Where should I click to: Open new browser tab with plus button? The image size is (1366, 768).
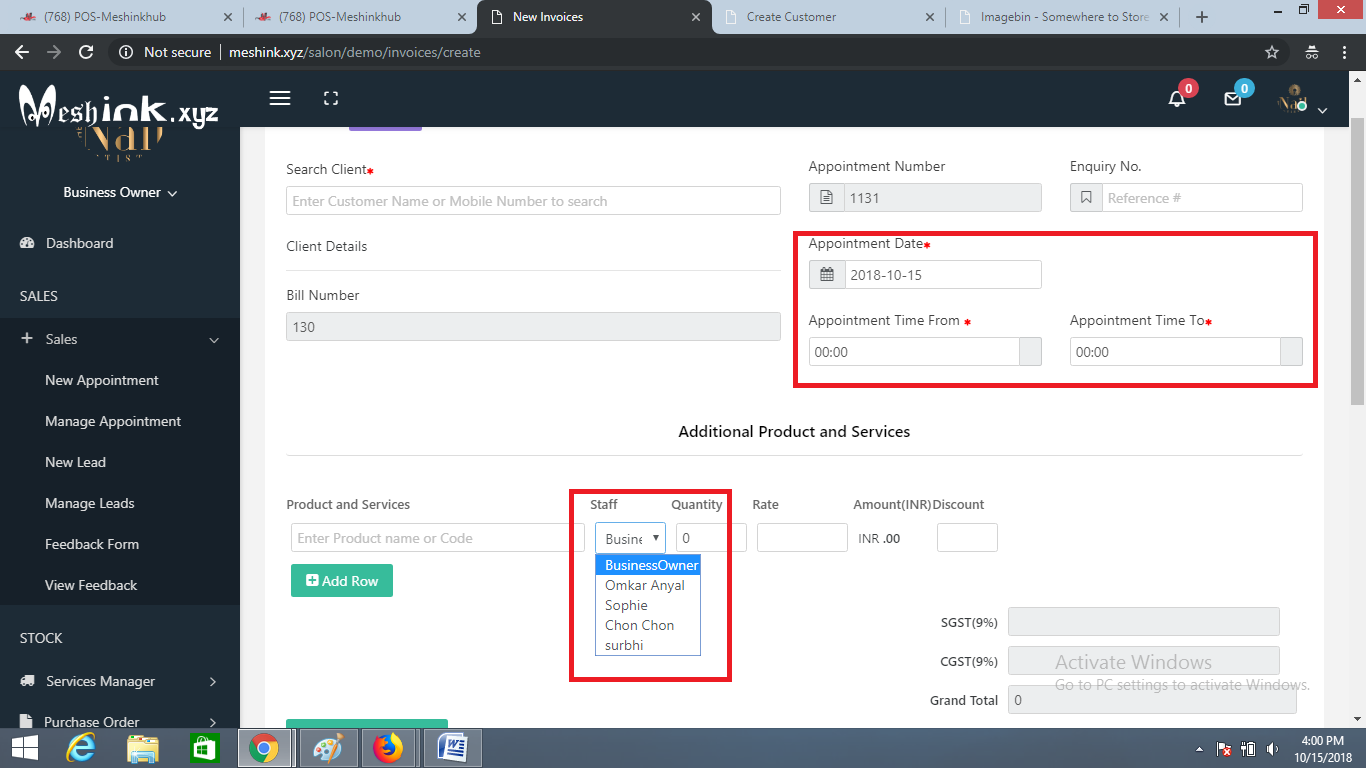tap(1202, 17)
